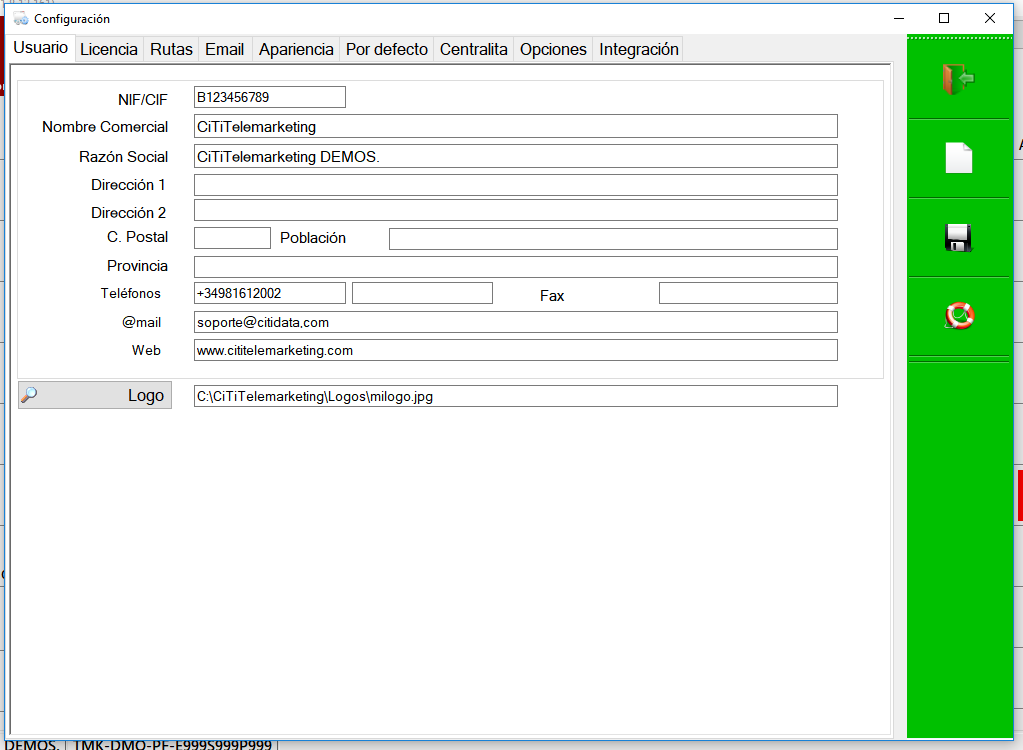Click the Provincia label
Screen dimensions: 1023x750
point(137,266)
